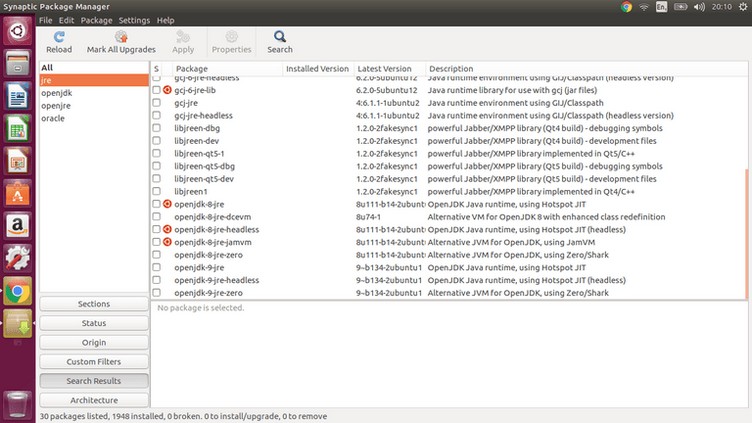Open keyboard layout En indicator

[x=661, y=7]
